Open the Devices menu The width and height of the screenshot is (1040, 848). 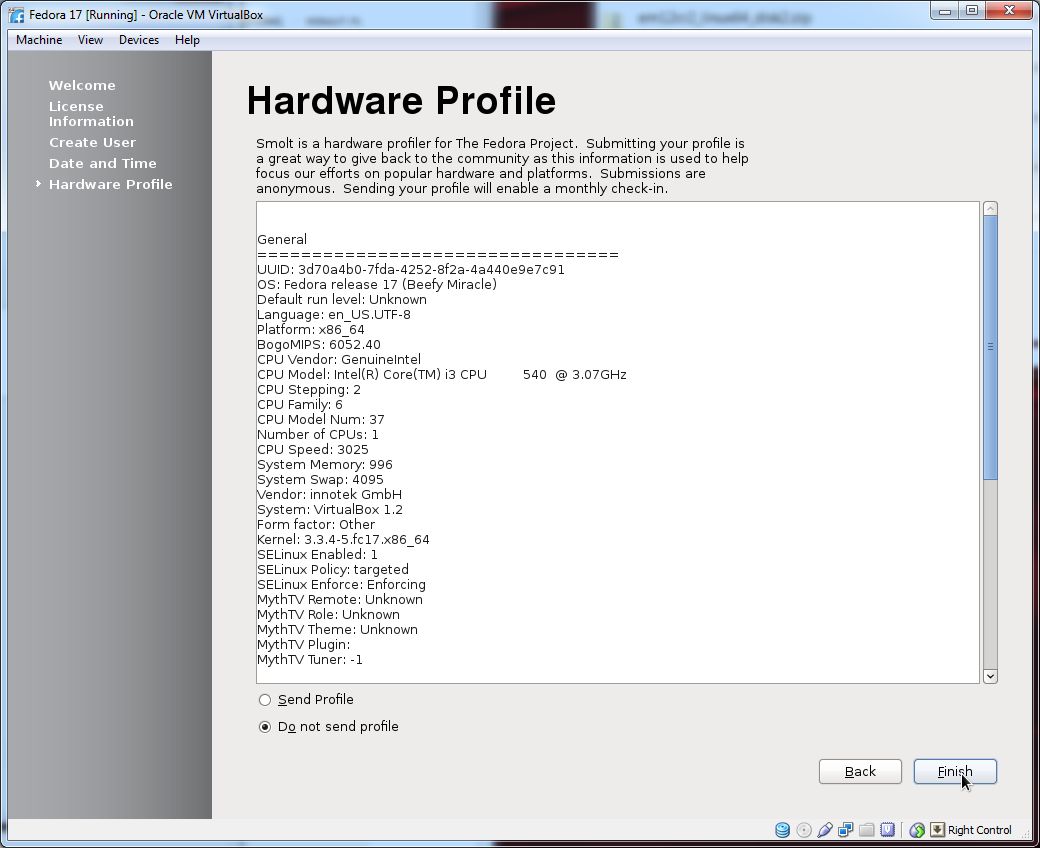(x=139, y=40)
